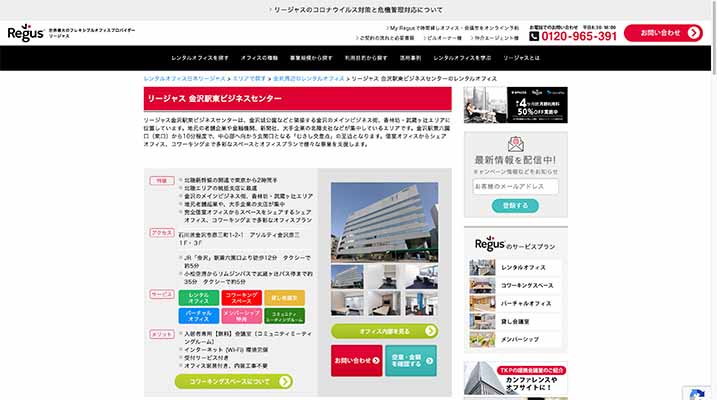The height and width of the screenshot is (400, 717).
Task: Select the first bottom-row office thumbnail
Action: click(x=347, y=303)
